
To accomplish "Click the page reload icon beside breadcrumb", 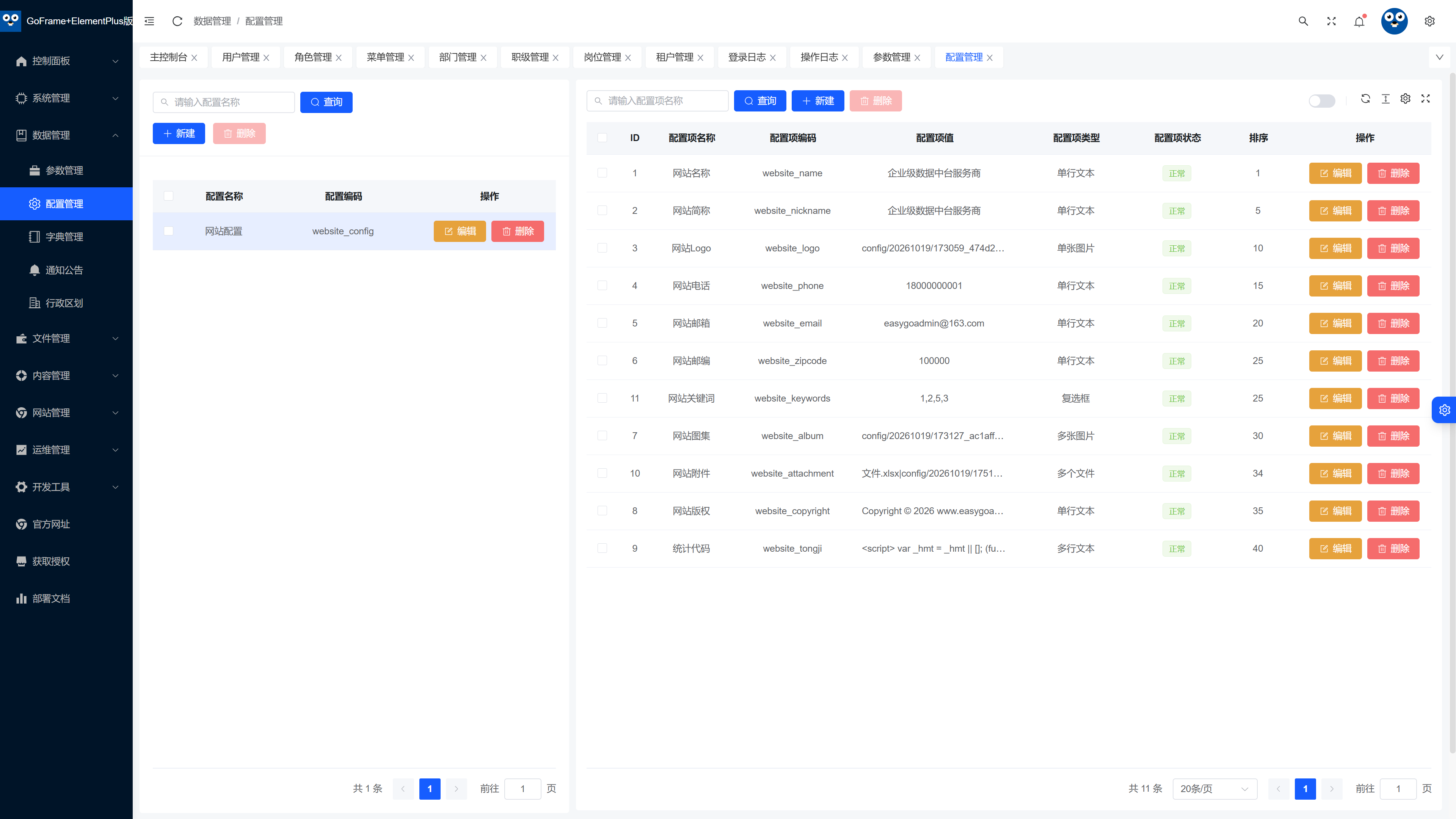I will (177, 21).
